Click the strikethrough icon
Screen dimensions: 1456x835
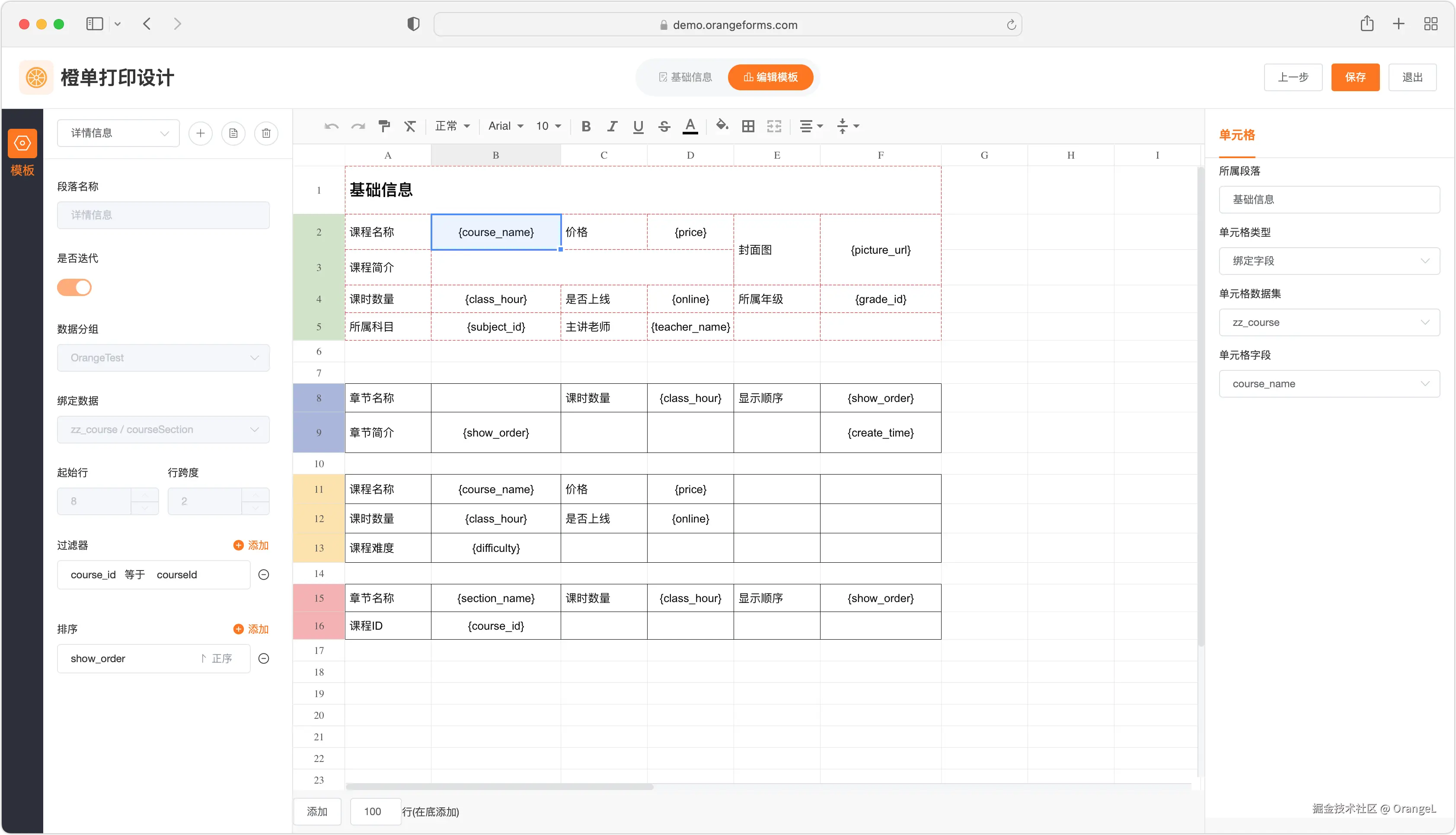tap(664, 126)
